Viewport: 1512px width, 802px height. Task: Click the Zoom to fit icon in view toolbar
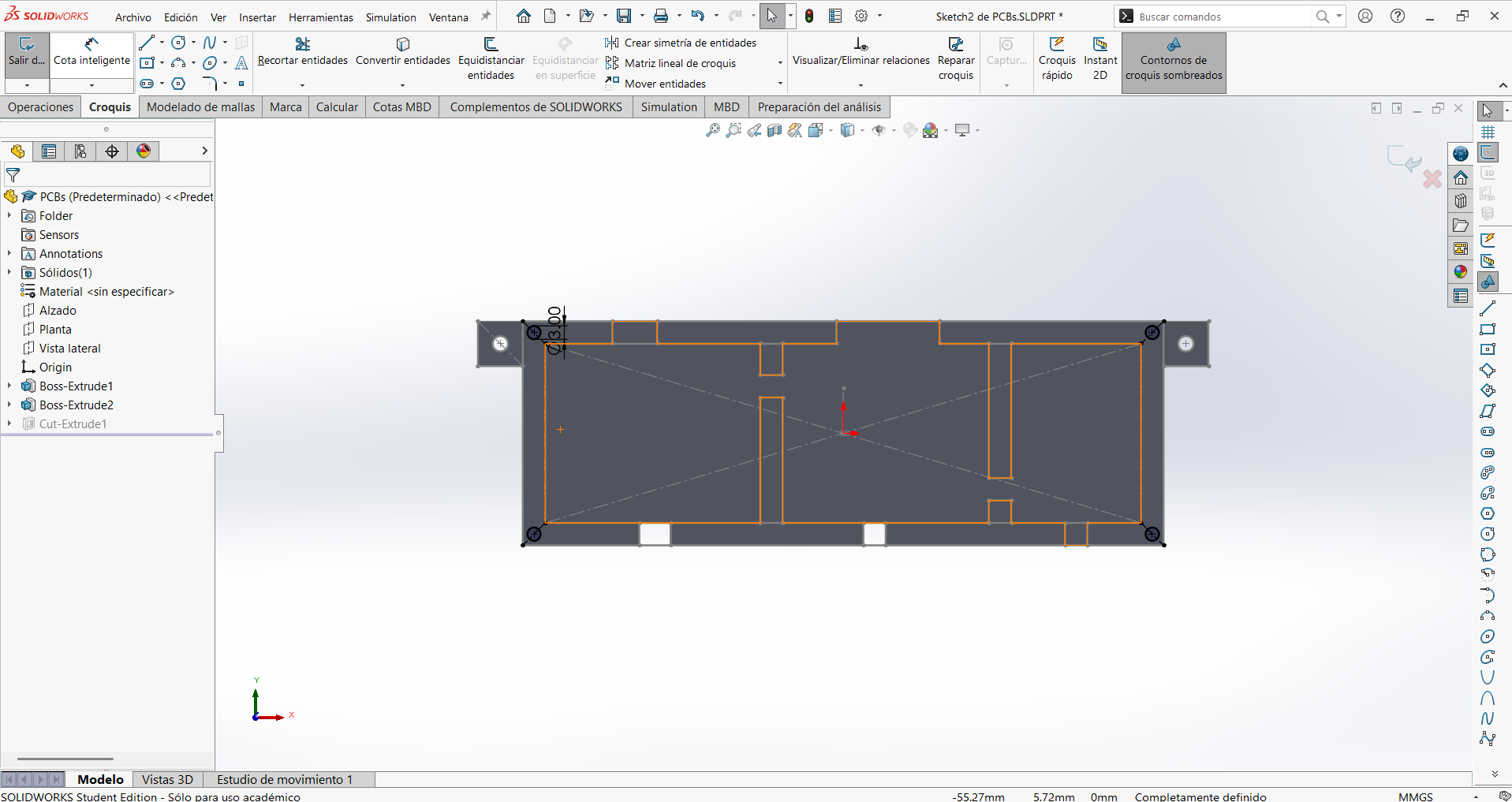[713, 130]
